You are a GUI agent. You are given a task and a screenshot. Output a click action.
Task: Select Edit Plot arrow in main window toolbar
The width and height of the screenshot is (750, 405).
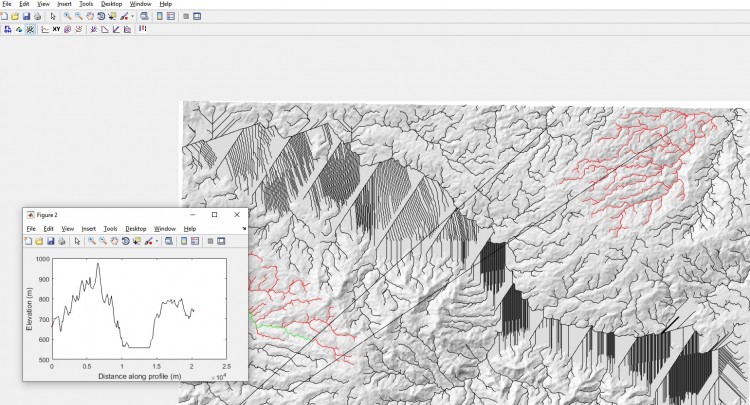point(53,16)
